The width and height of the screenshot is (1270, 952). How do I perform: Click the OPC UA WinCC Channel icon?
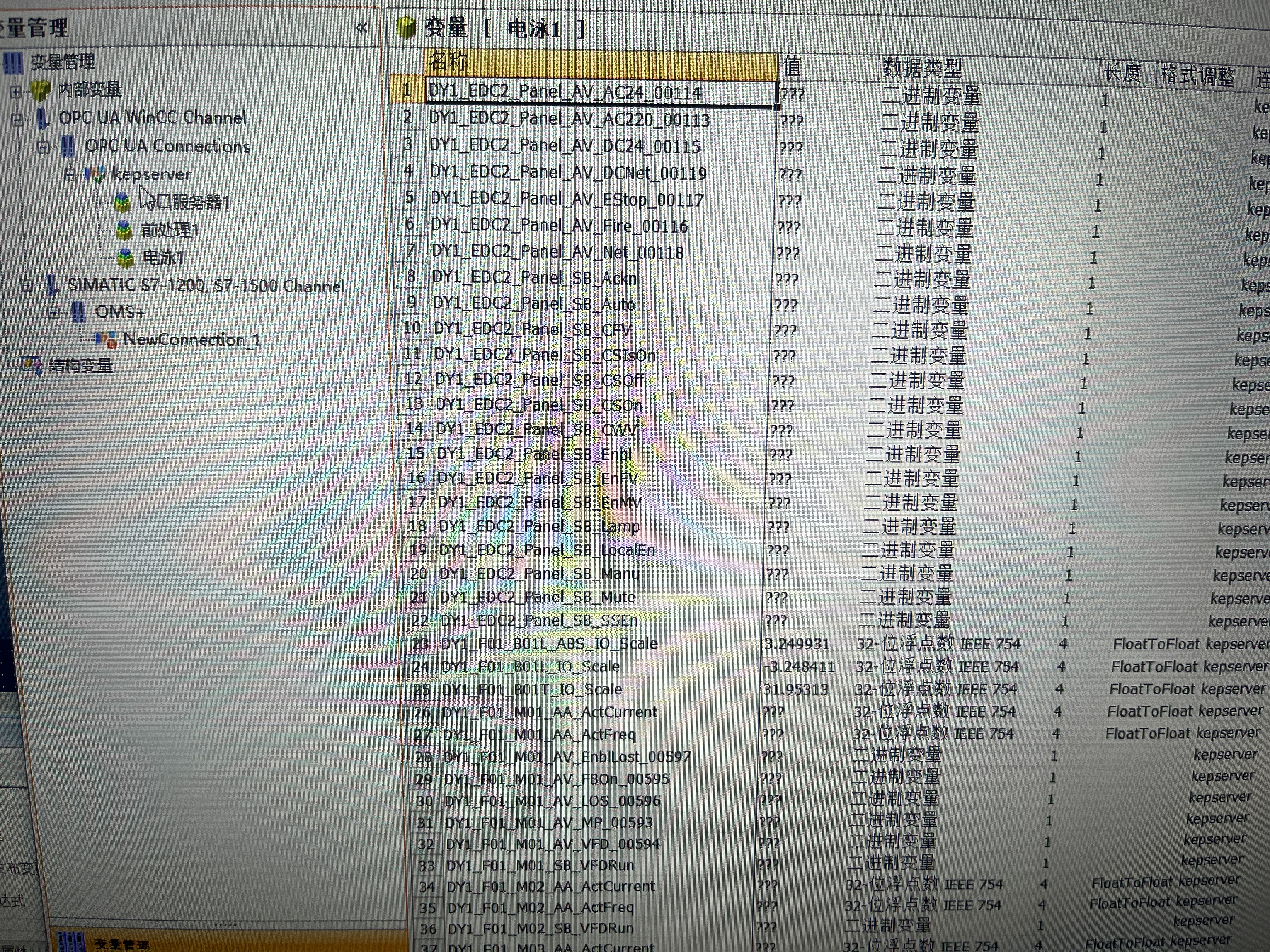click(43, 119)
